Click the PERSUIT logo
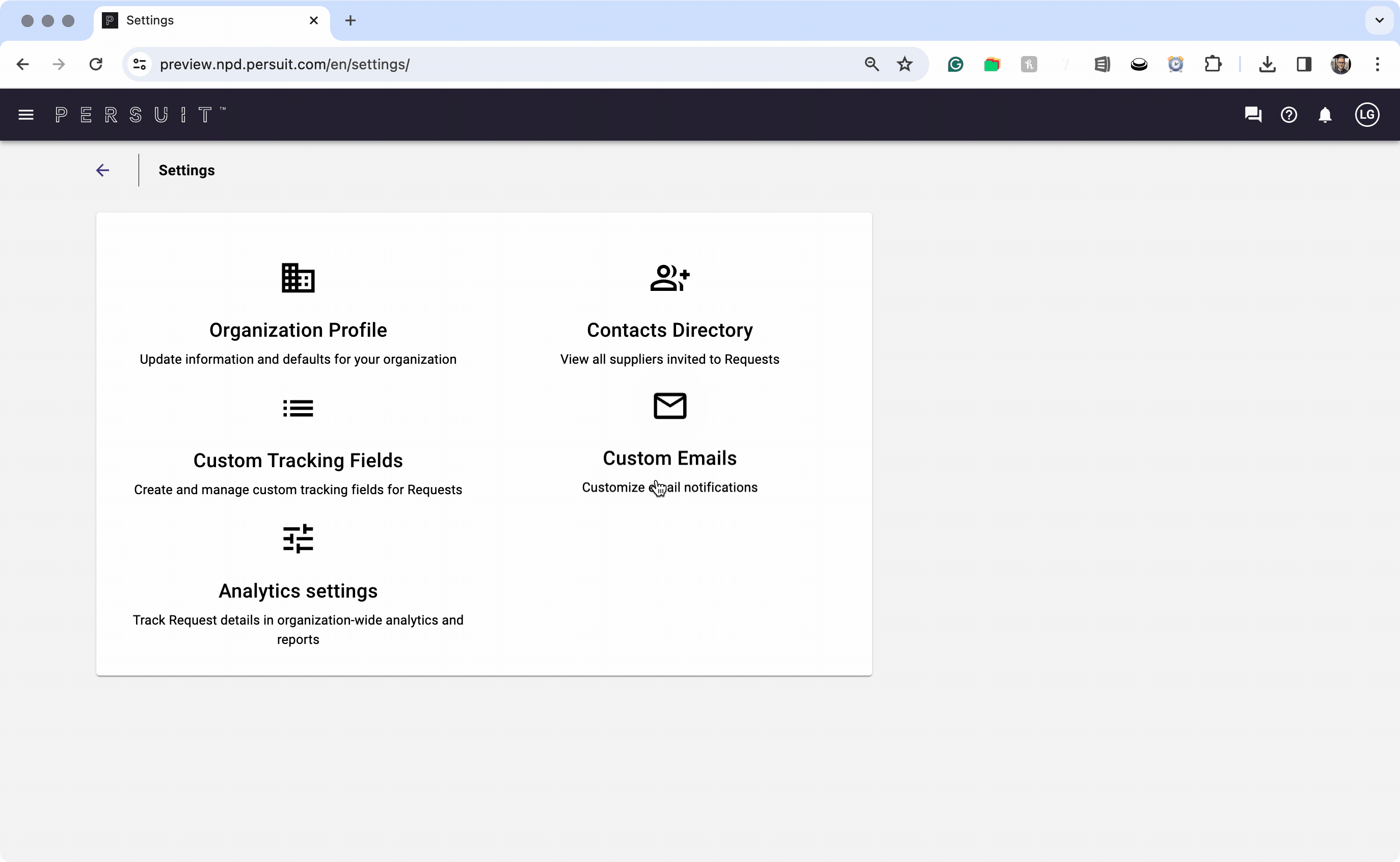 140,115
